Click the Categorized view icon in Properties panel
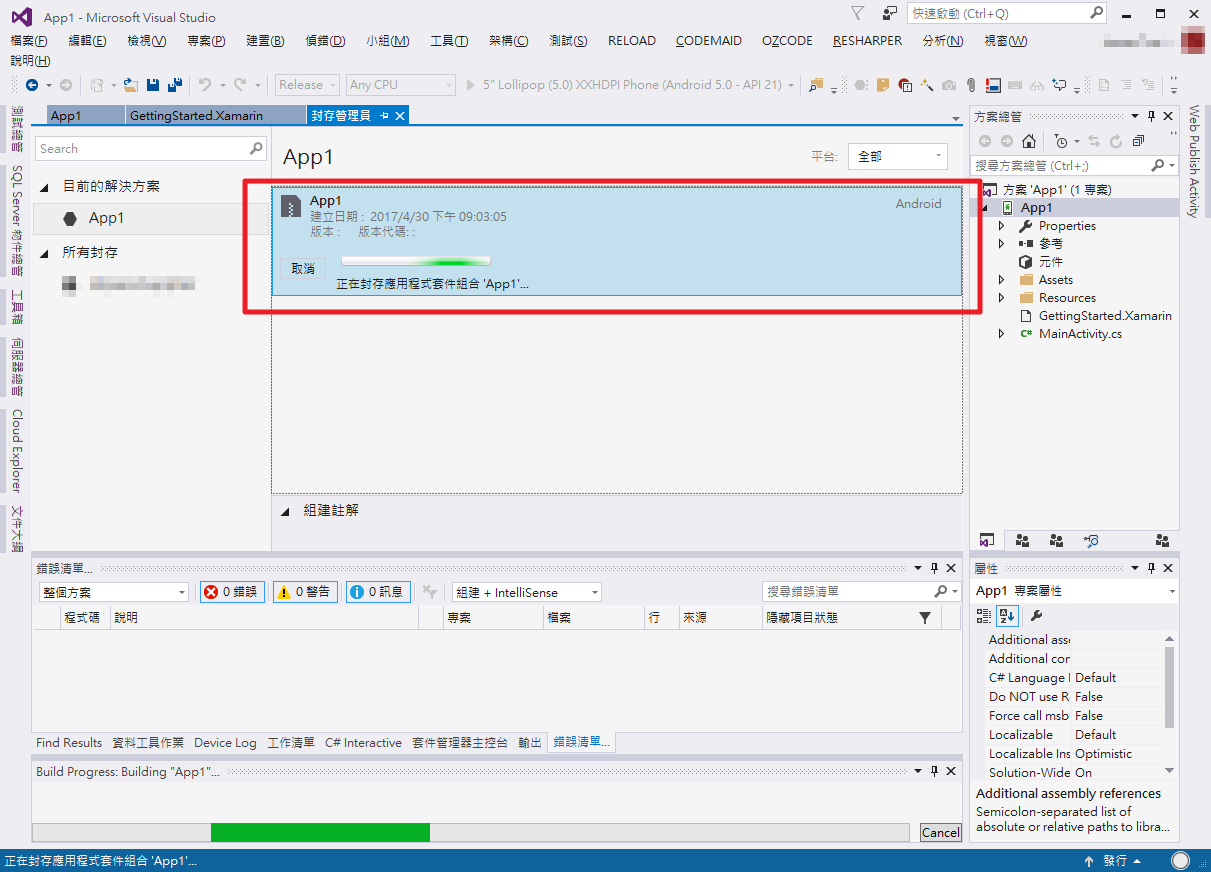This screenshot has width=1211, height=872. [x=983, y=615]
